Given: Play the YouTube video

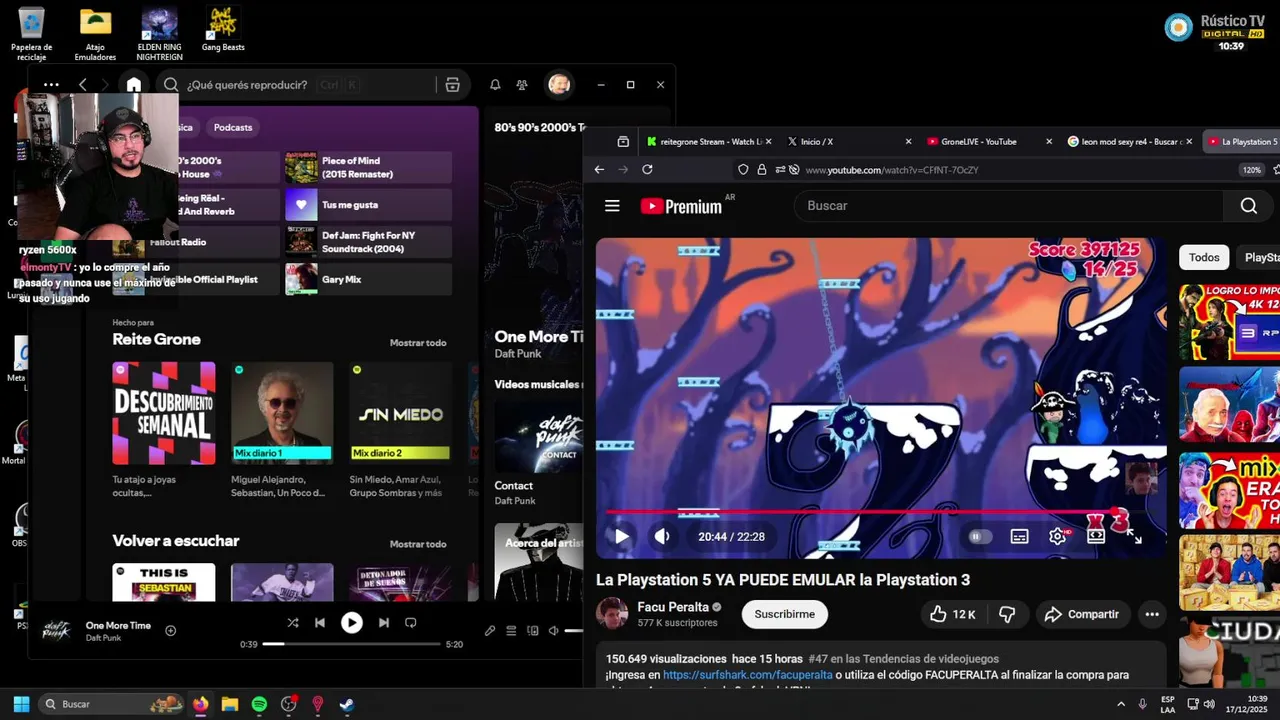Looking at the screenshot, I should point(622,536).
